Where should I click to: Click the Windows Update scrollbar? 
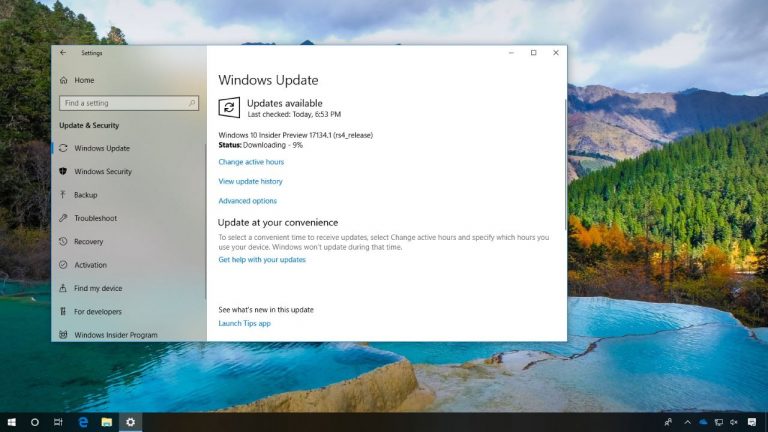coord(566,164)
